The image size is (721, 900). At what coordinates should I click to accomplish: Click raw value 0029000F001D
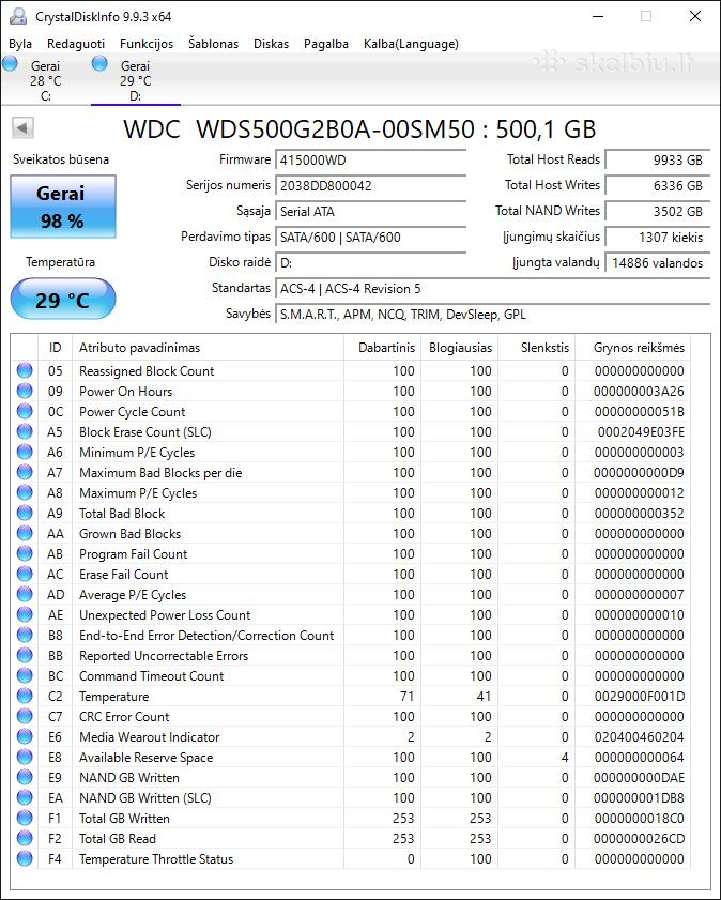[x=639, y=696]
